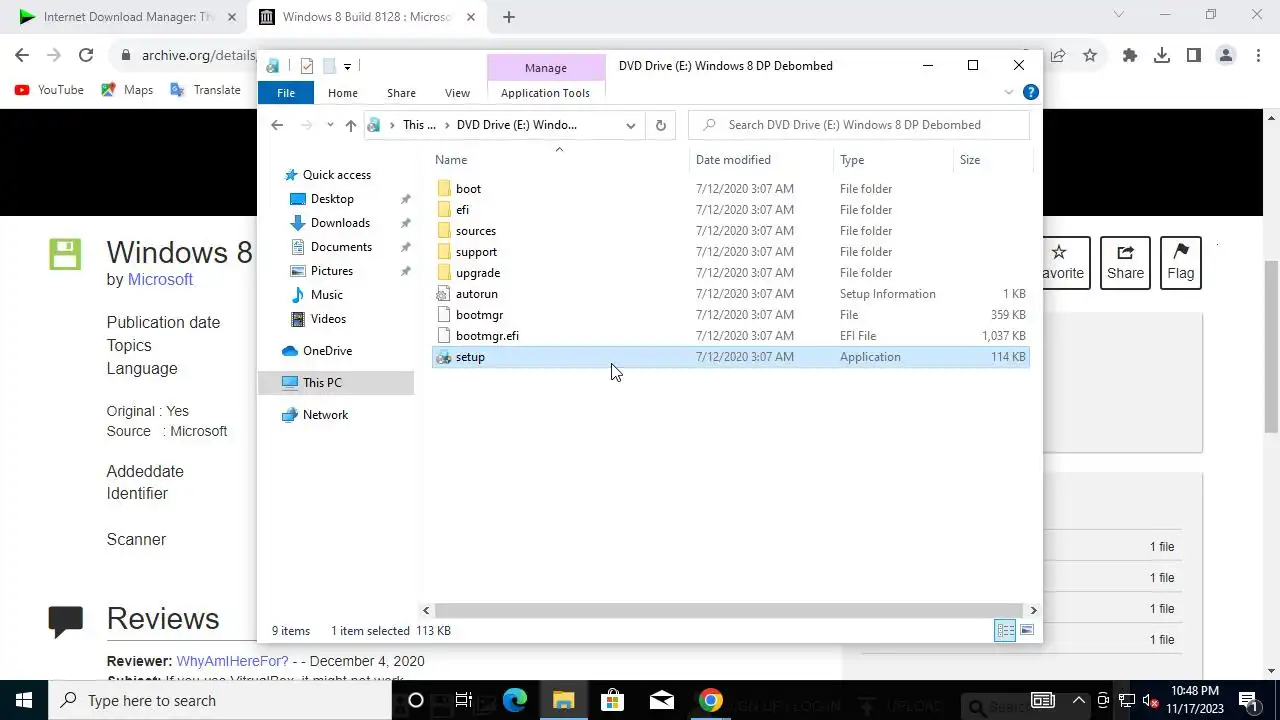Open Chrome downloads icon

click(1161, 56)
